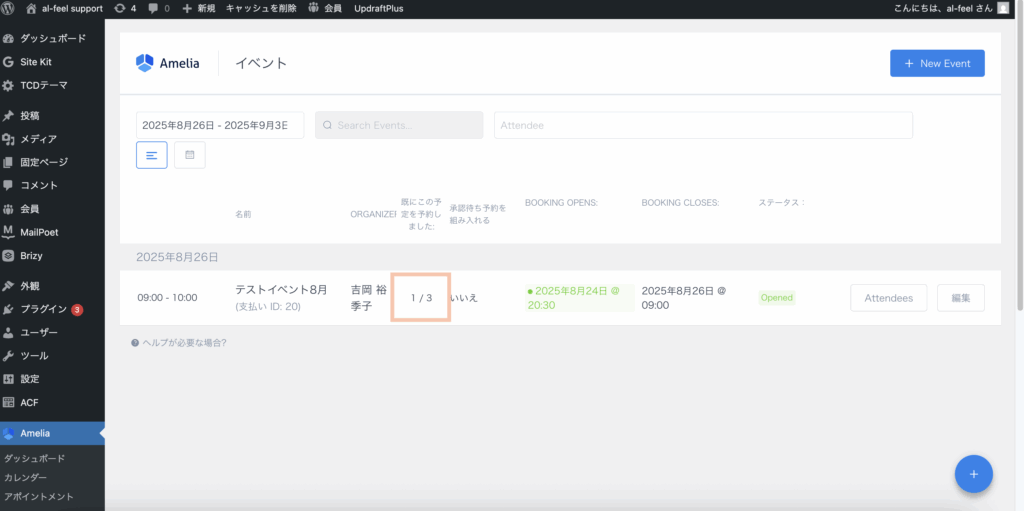The image size is (1024, 511).
Task: Switch to list view icon
Action: pyautogui.click(x=152, y=155)
